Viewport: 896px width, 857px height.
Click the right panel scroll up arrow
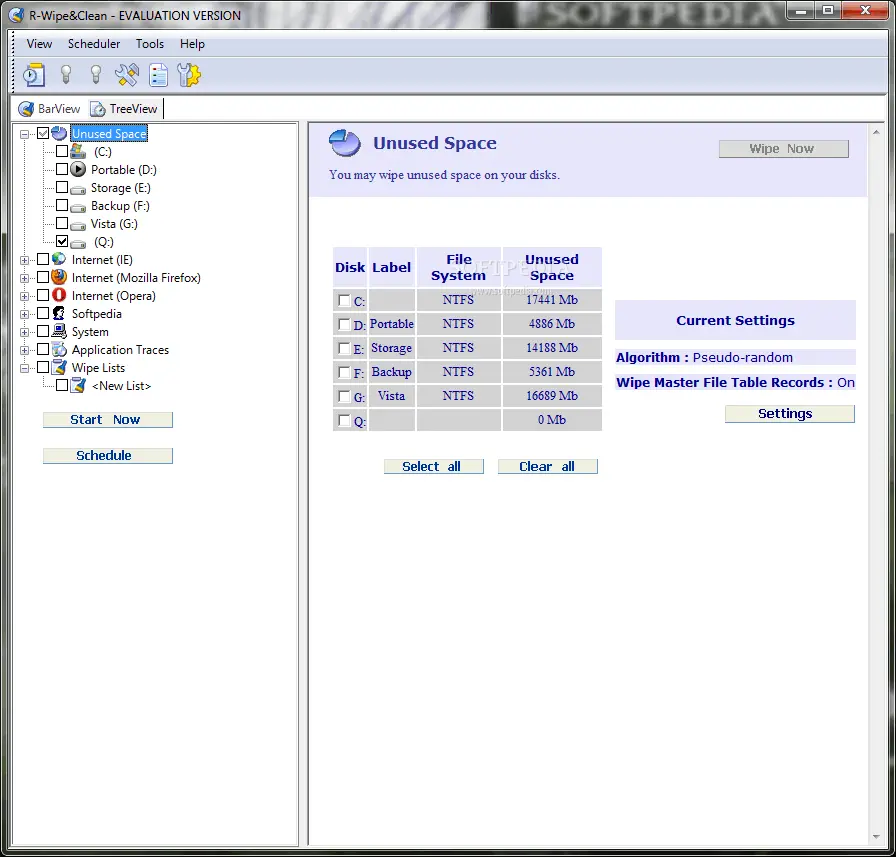(x=876, y=133)
